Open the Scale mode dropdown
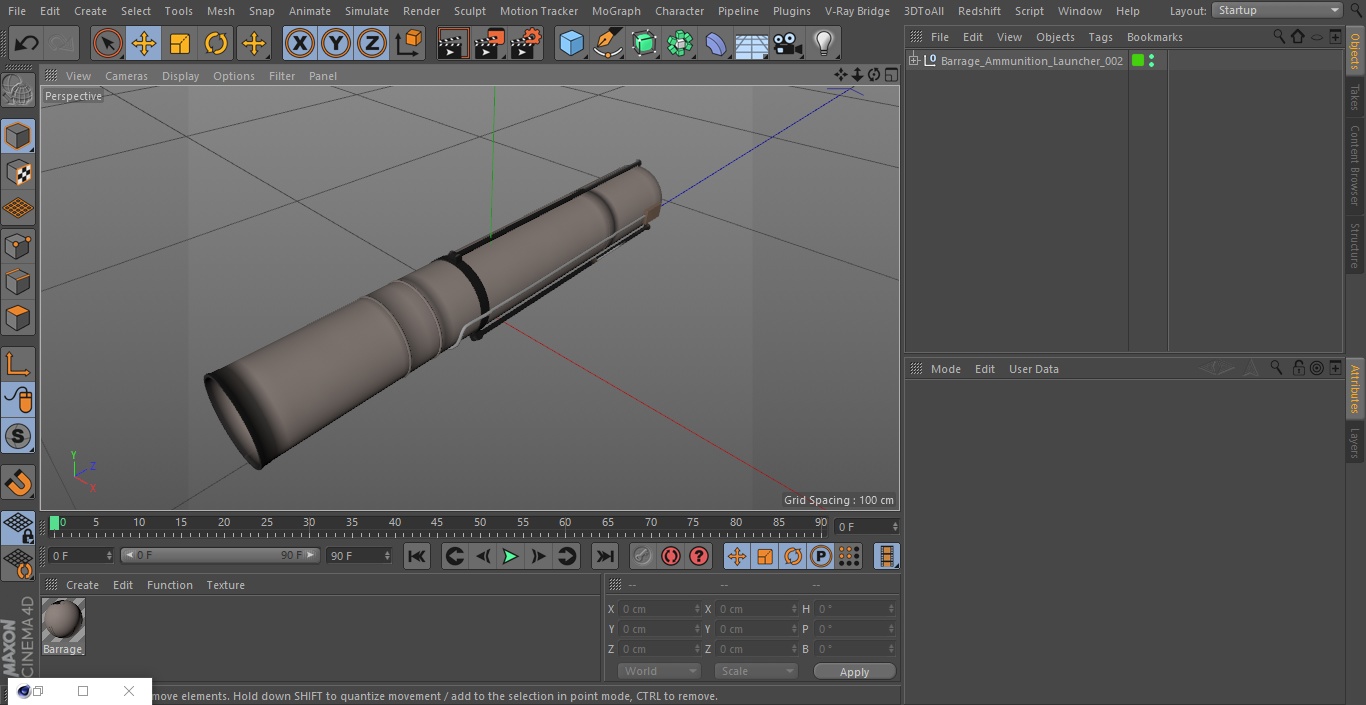This screenshot has height=705, width=1366. (x=755, y=671)
